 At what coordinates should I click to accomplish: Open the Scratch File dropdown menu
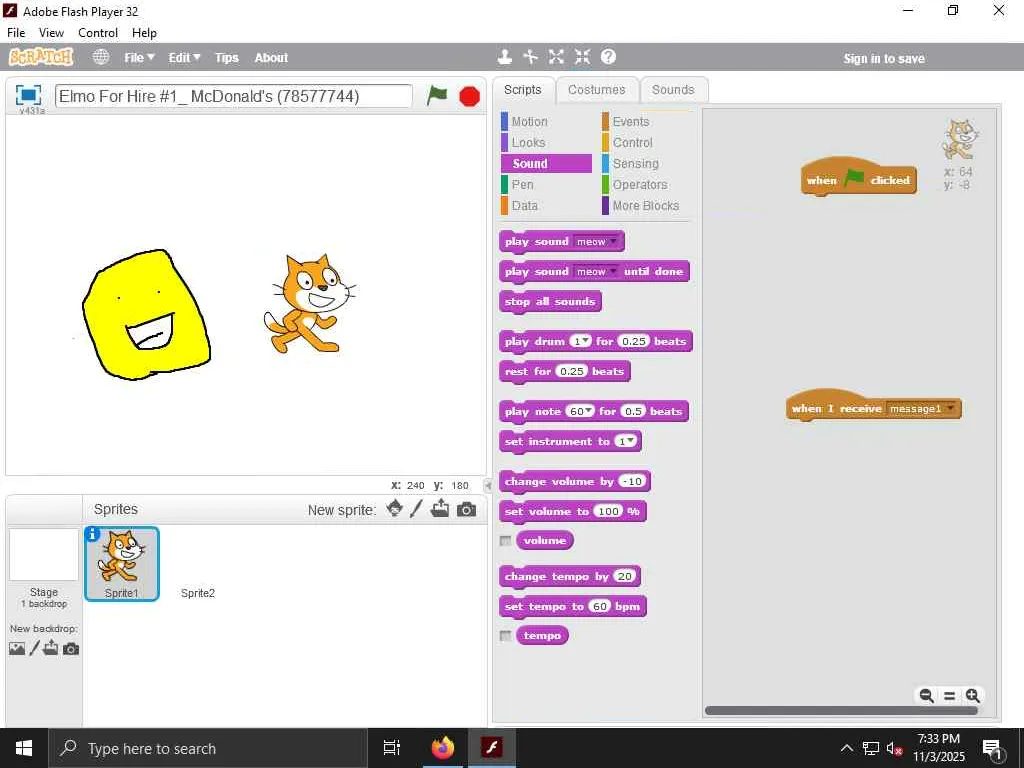pos(139,57)
